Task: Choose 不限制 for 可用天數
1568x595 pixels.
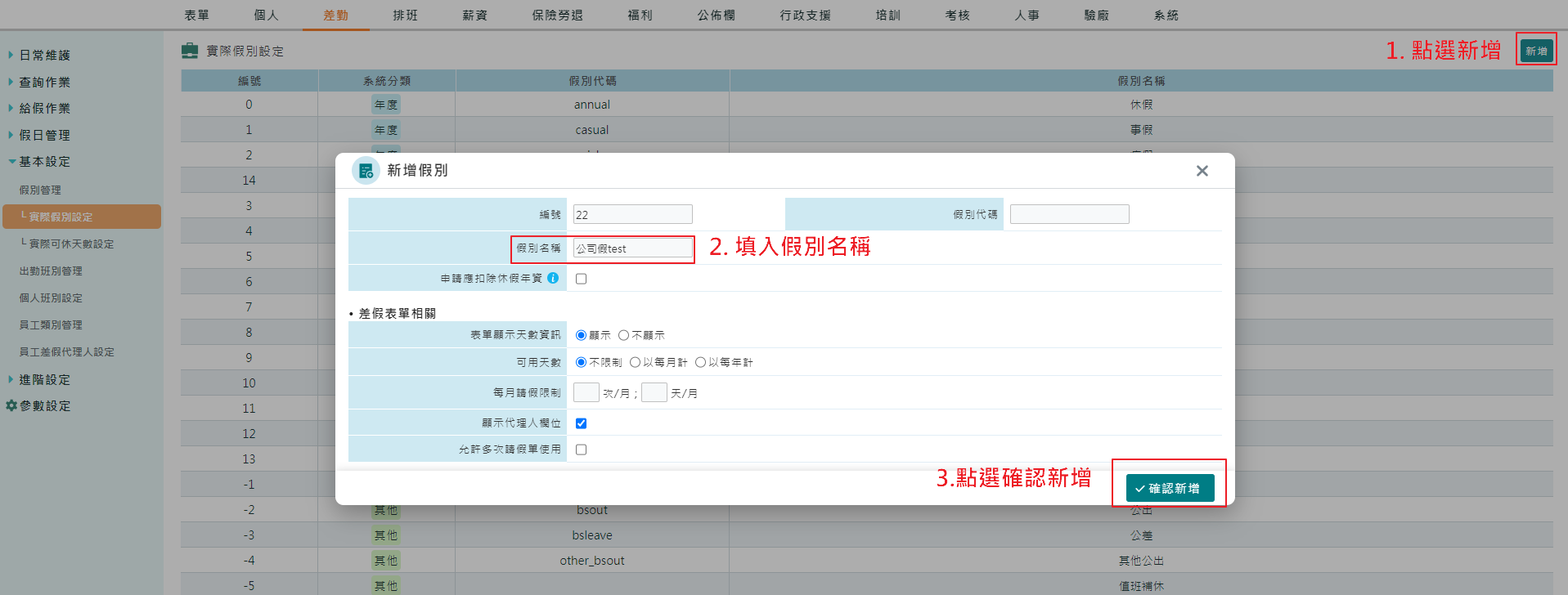Action: pyautogui.click(x=581, y=362)
